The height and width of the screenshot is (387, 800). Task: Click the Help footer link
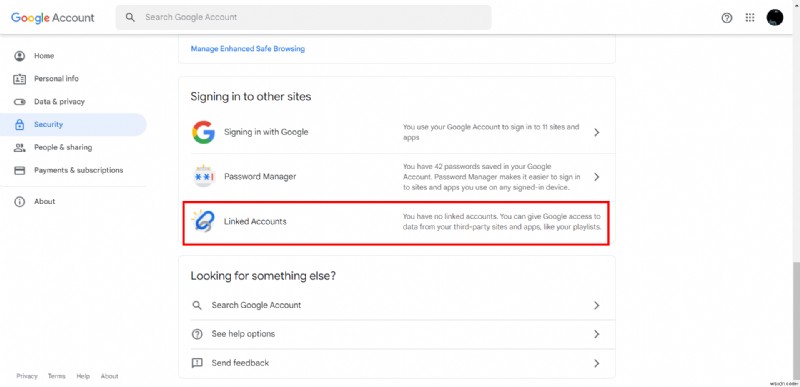83,376
